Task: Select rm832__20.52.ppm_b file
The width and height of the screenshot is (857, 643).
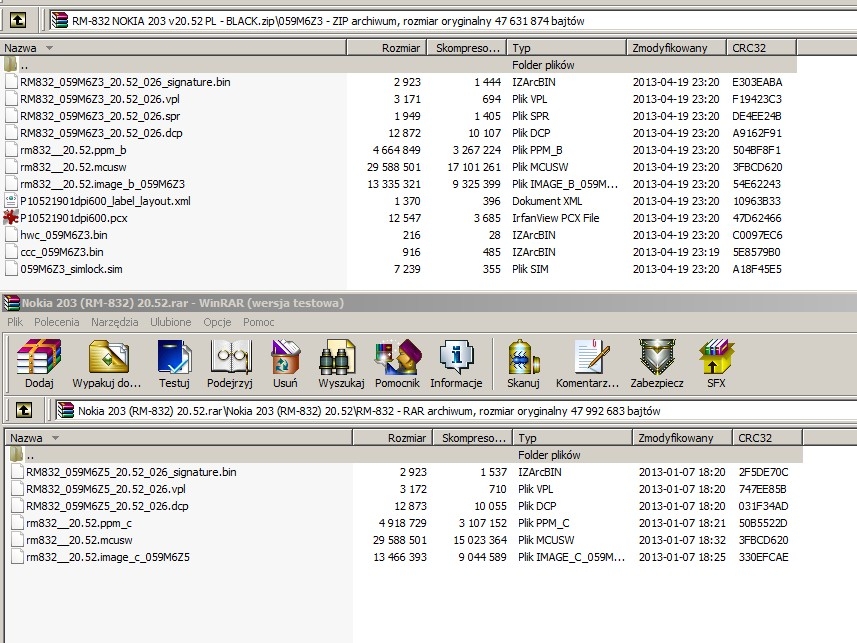Action: pos(73,150)
